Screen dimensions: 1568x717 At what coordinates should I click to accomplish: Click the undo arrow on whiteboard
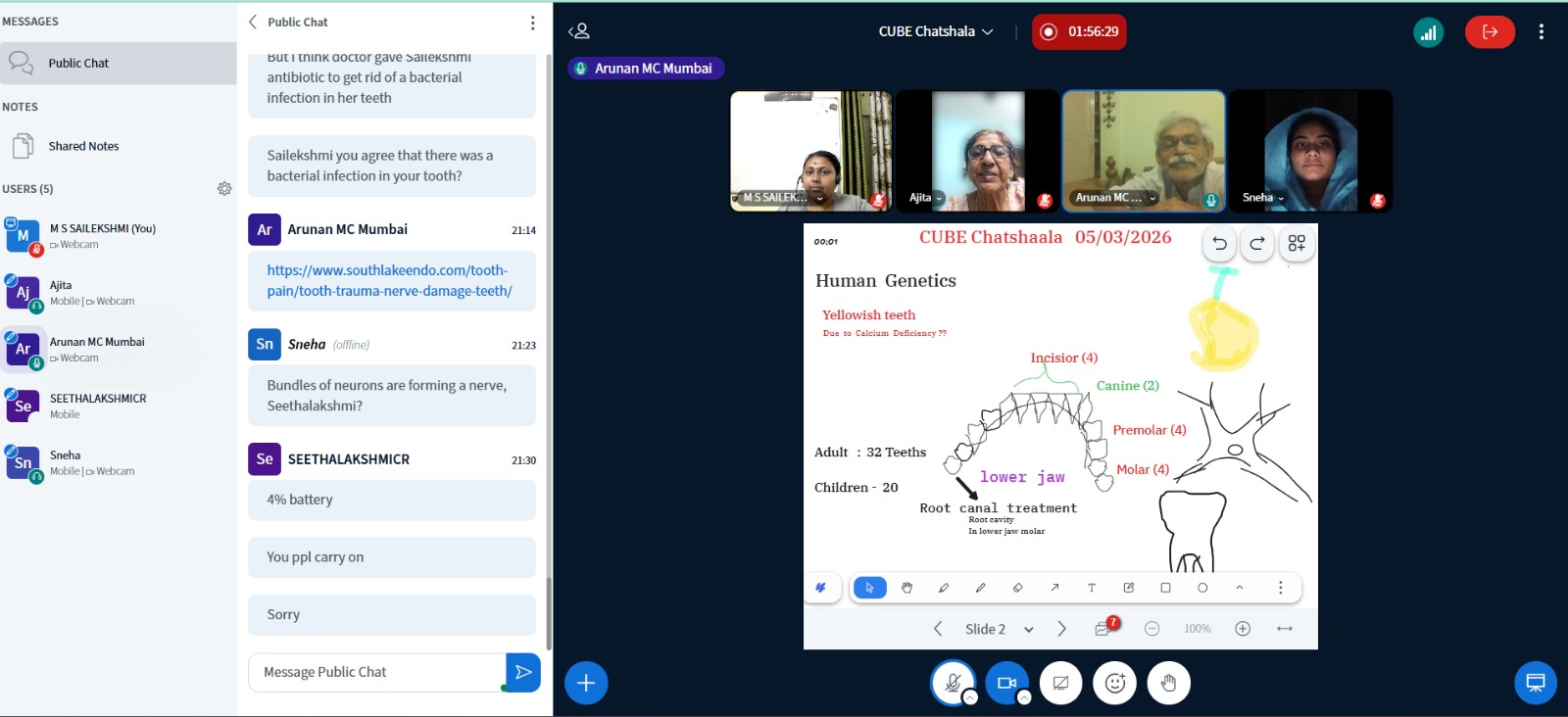[1219, 244]
